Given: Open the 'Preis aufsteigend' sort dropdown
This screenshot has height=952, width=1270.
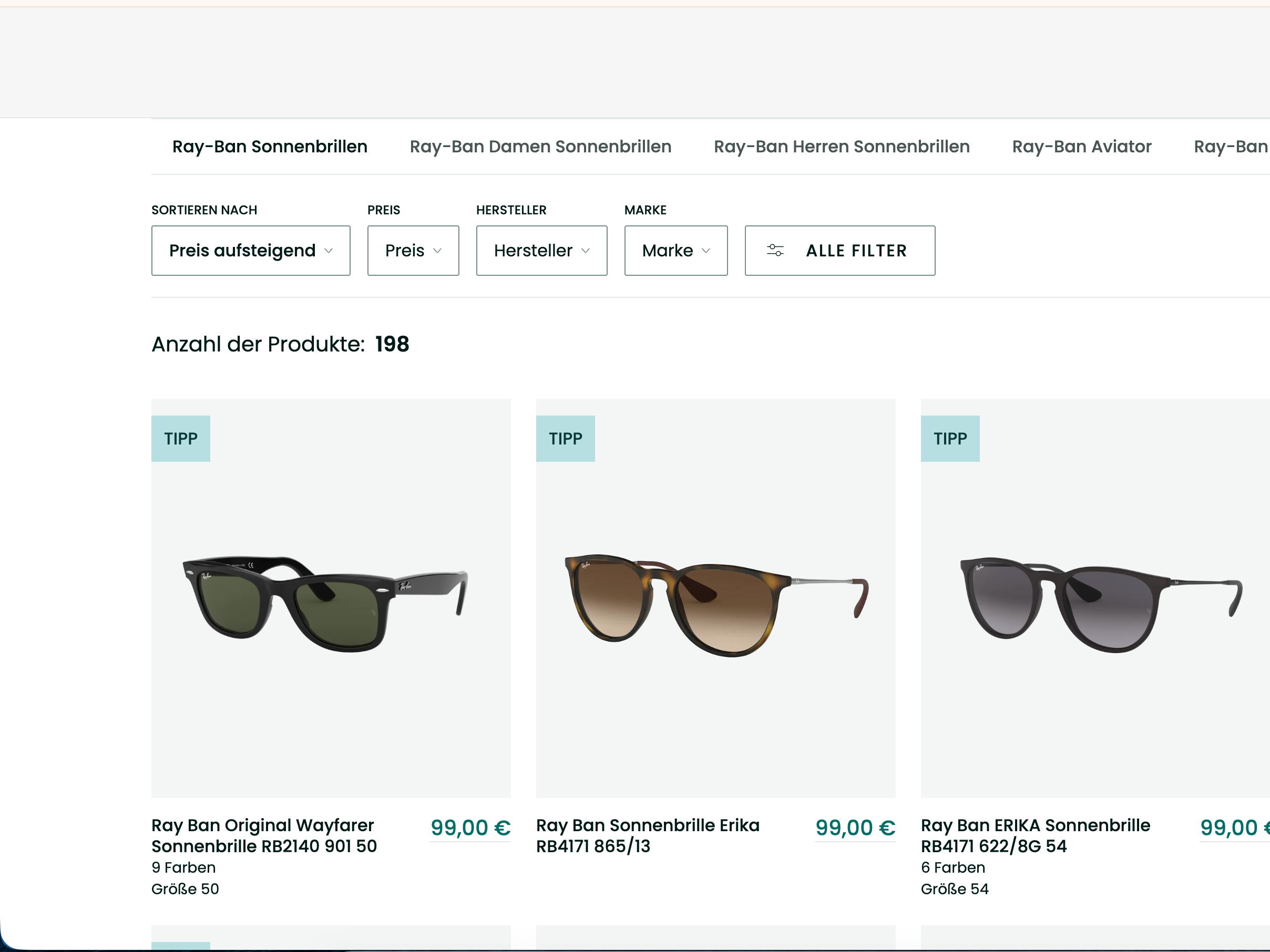Looking at the screenshot, I should click(x=251, y=251).
